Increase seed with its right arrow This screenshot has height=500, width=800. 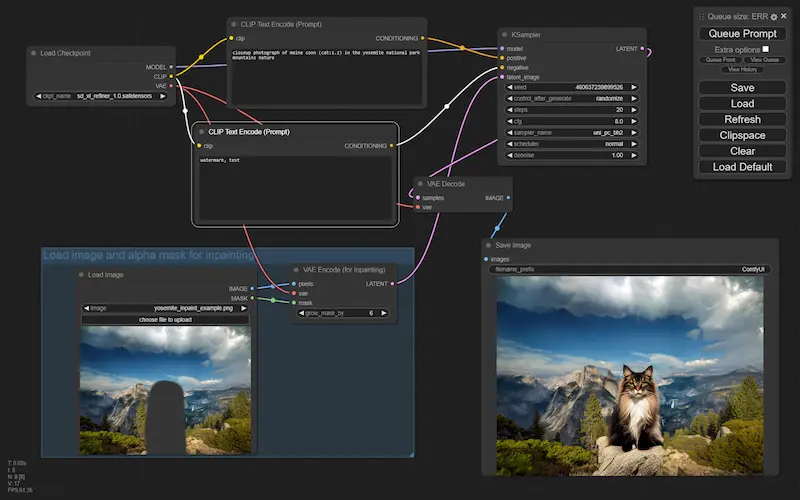[x=634, y=87]
